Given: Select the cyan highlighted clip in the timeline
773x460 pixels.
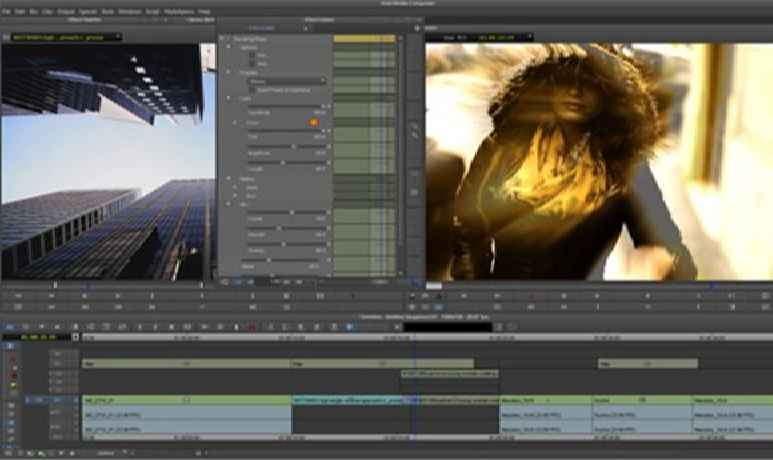Looking at the screenshot, I should (x=347, y=400).
